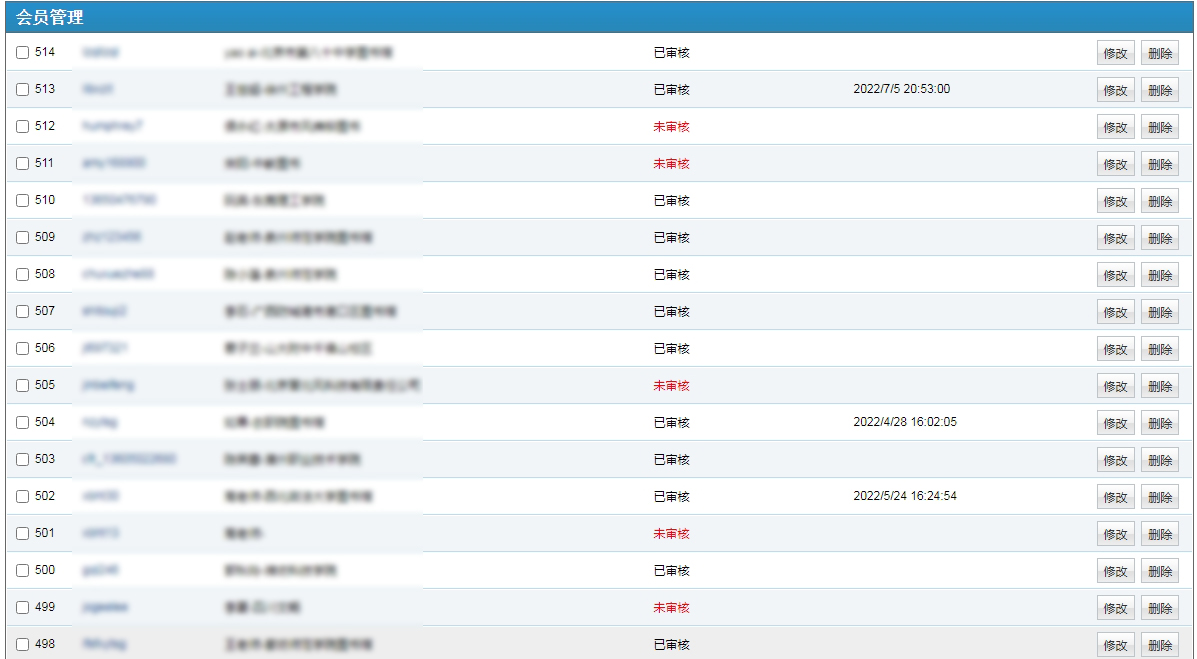The image size is (1197, 659).
Task: Mark the checkbox for row 502
Action: [23, 496]
